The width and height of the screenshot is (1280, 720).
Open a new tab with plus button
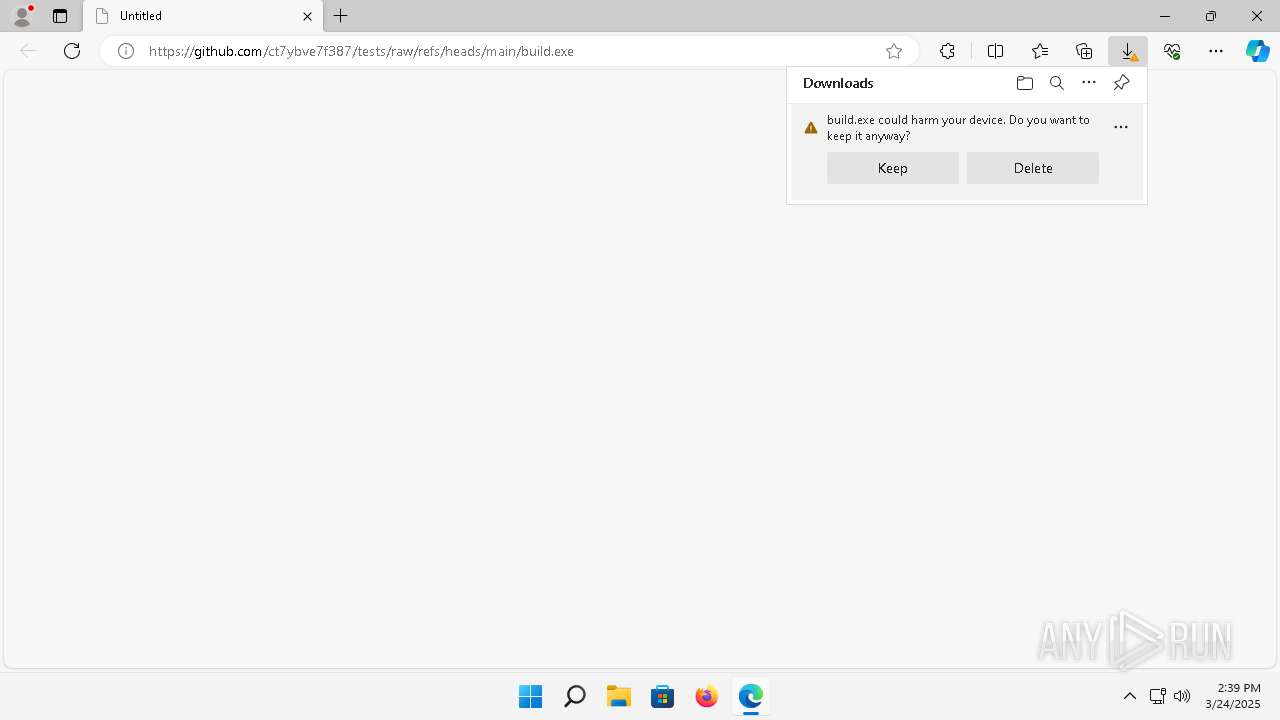coord(341,16)
